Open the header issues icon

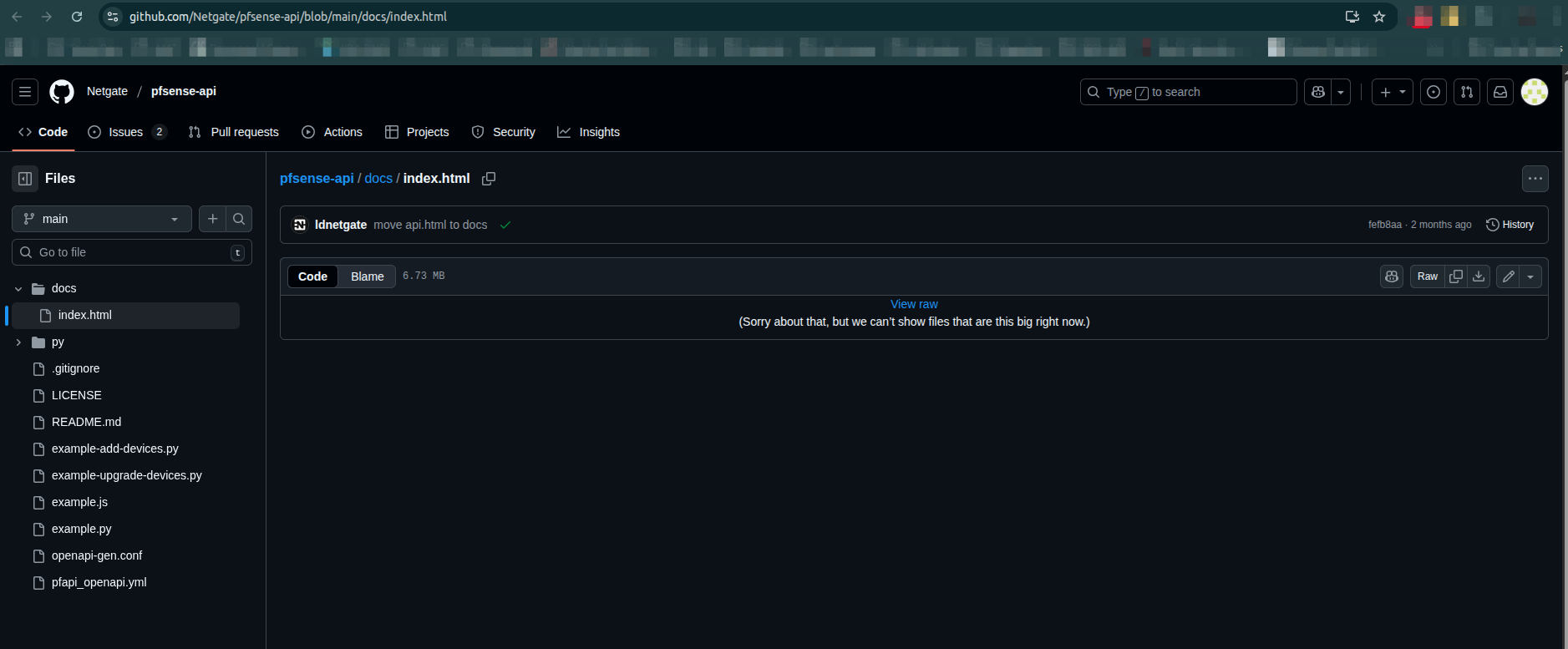pos(1434,92)
